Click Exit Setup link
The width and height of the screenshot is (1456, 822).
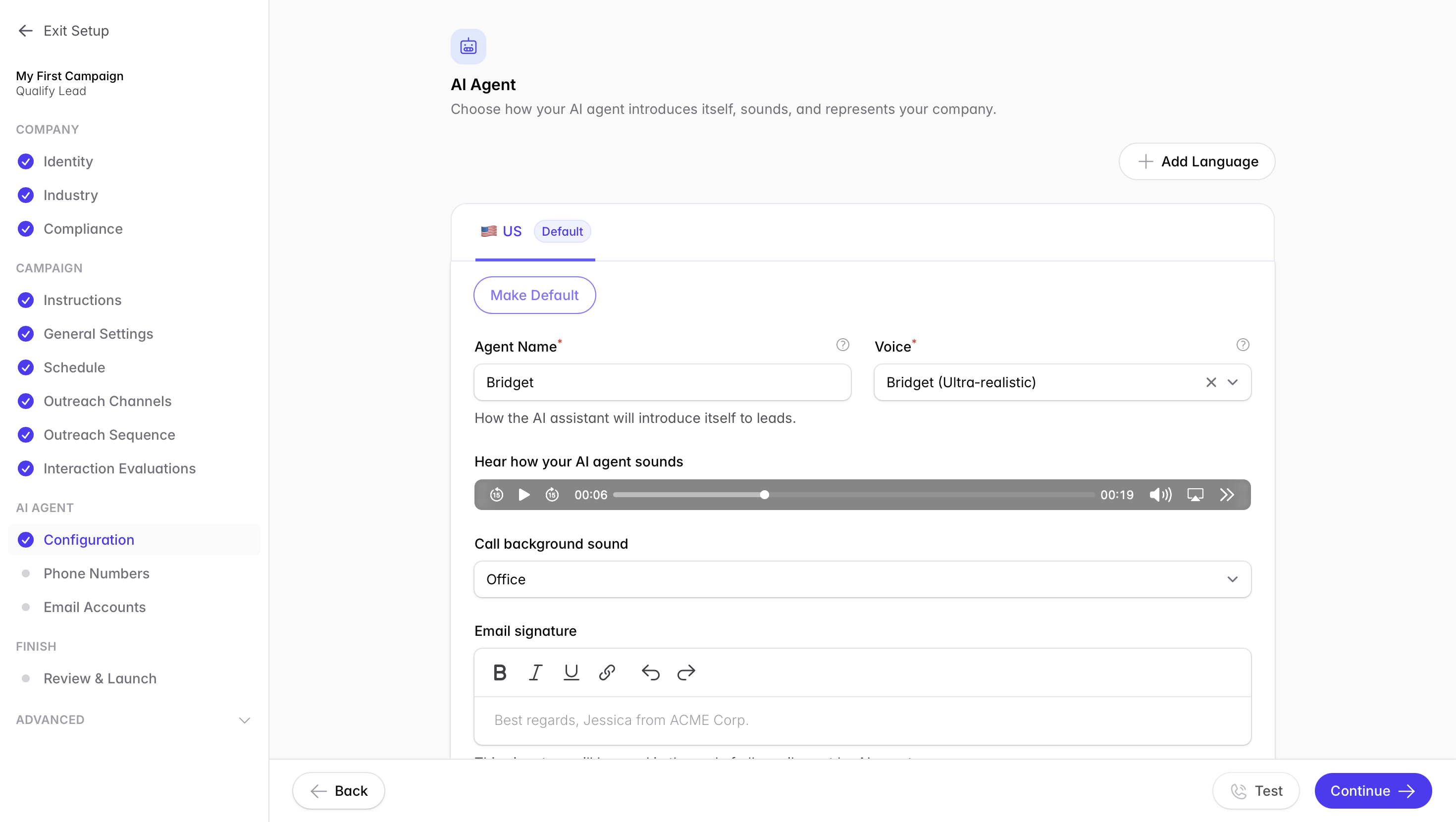tap(63, 31)
